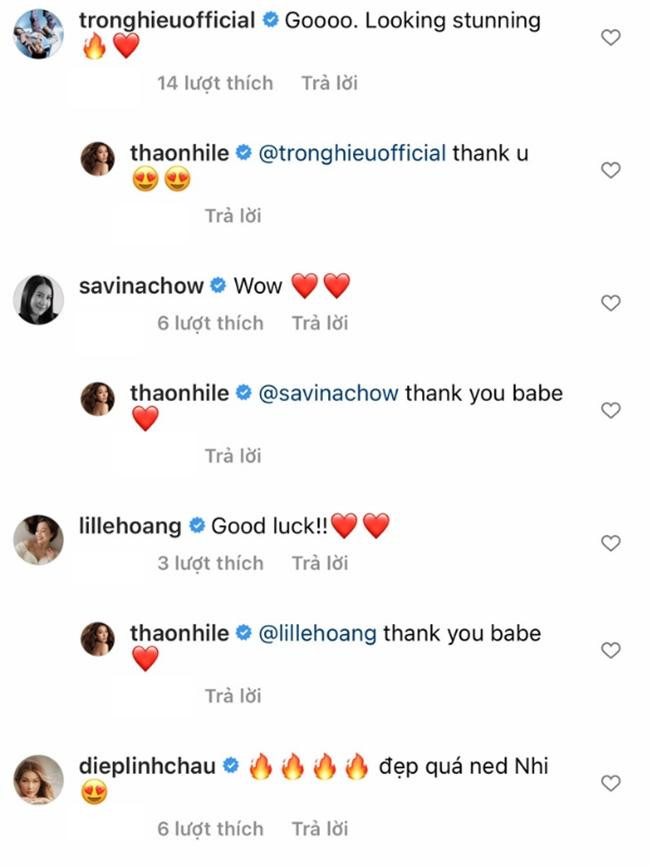Like dieplinhchau's comment with heart icon
The image size is (650, 867).
tap(610, 783)
